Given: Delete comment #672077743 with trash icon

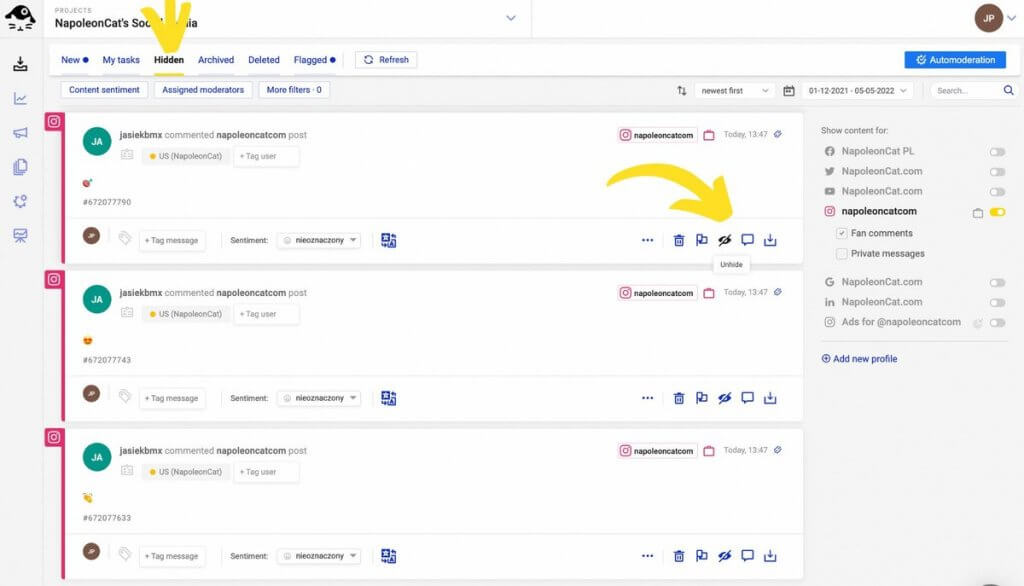Looking at the screenshot, I should [679, 399].
